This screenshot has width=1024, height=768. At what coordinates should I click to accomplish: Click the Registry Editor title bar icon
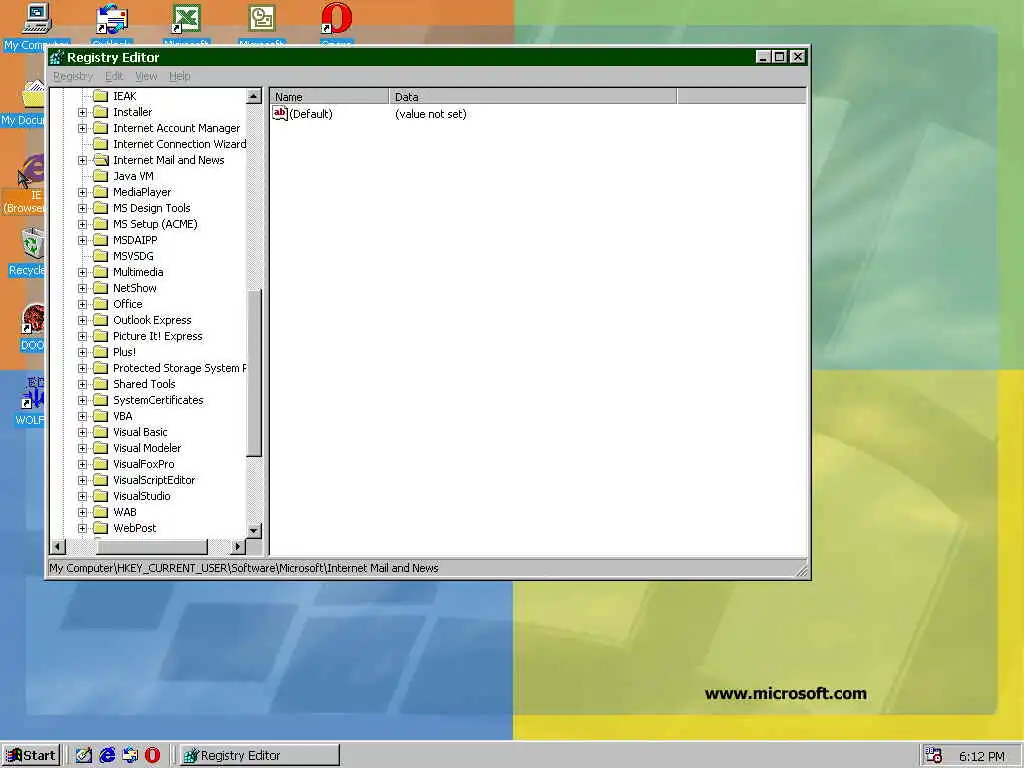click(57, 57)
